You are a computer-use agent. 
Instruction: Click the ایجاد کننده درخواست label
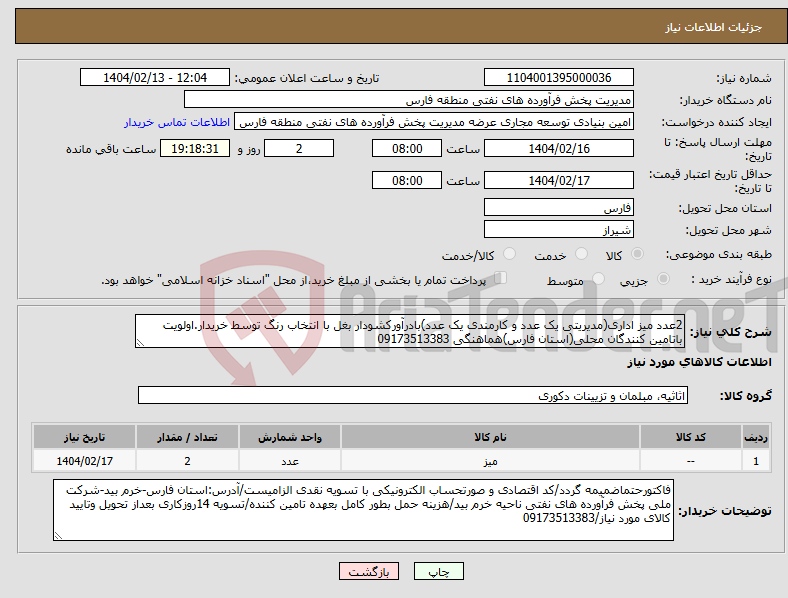(x=717, y=123)
